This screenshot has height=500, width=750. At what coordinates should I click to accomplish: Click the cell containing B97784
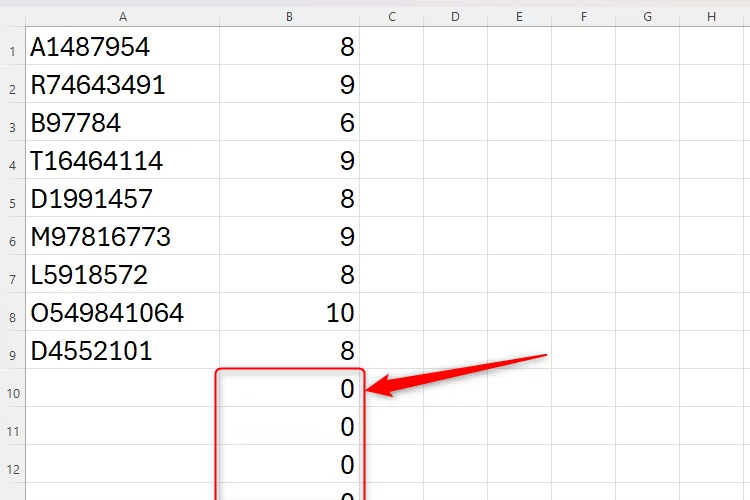tap(122, 122)
